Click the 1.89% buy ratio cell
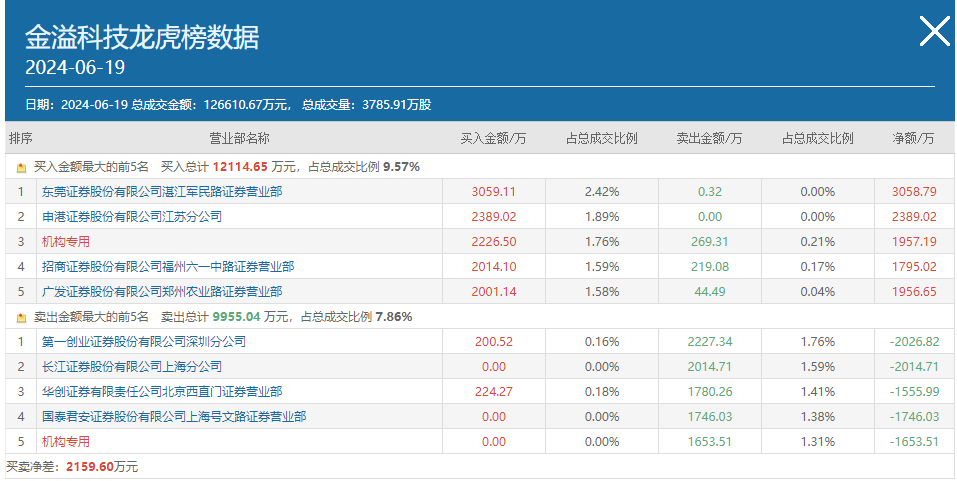 tap(602, 217)
